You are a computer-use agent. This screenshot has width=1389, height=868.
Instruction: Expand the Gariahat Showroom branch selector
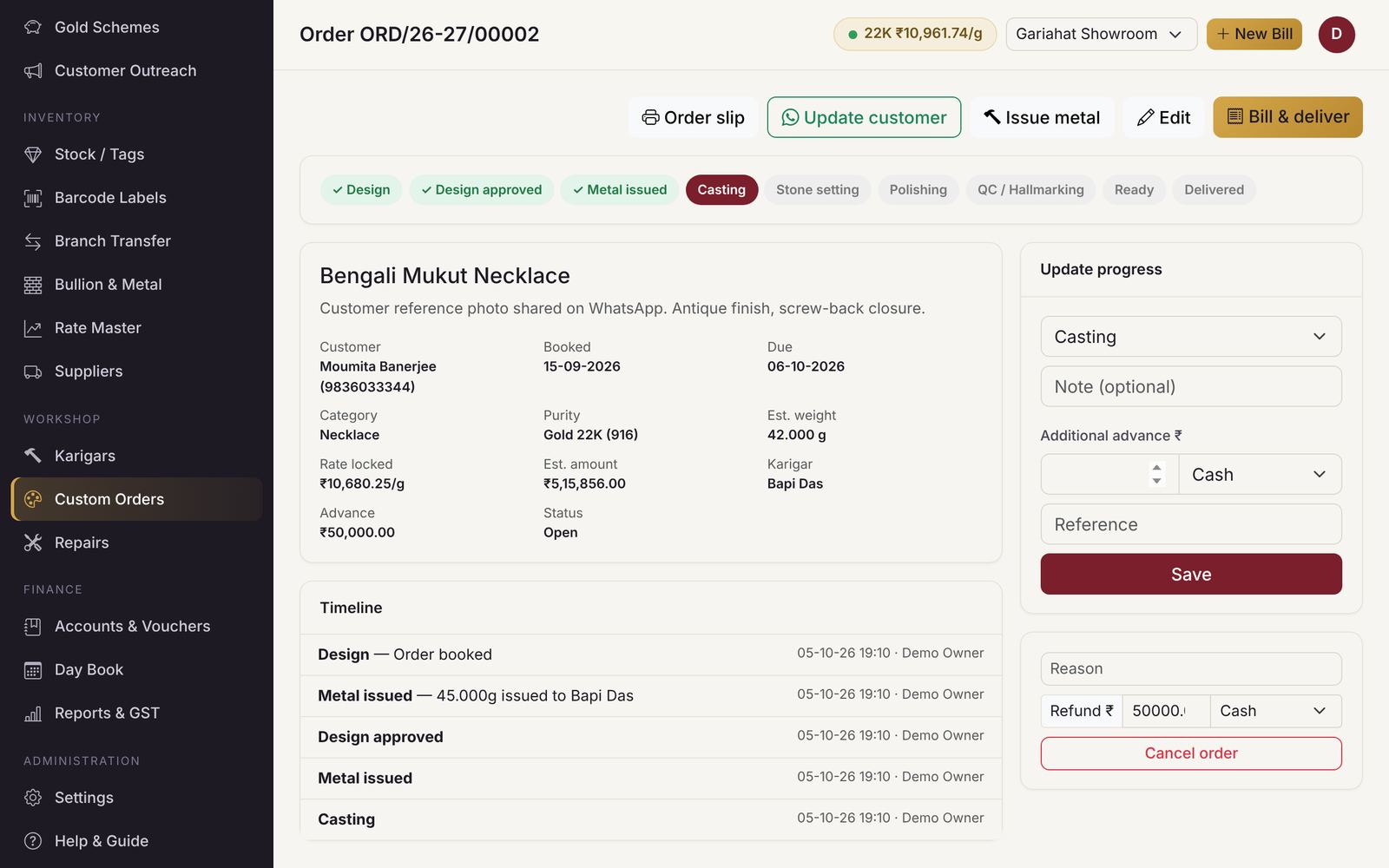pyautogui.click(x=1101, y=34)
